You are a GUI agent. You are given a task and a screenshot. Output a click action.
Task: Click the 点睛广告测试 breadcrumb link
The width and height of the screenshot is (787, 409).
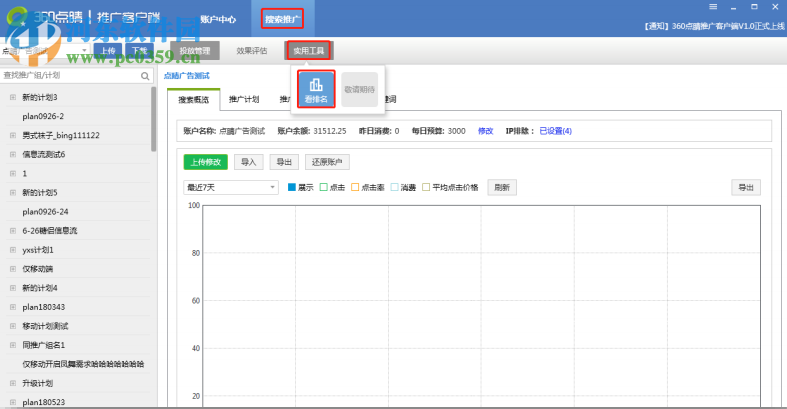pos(187,76)
